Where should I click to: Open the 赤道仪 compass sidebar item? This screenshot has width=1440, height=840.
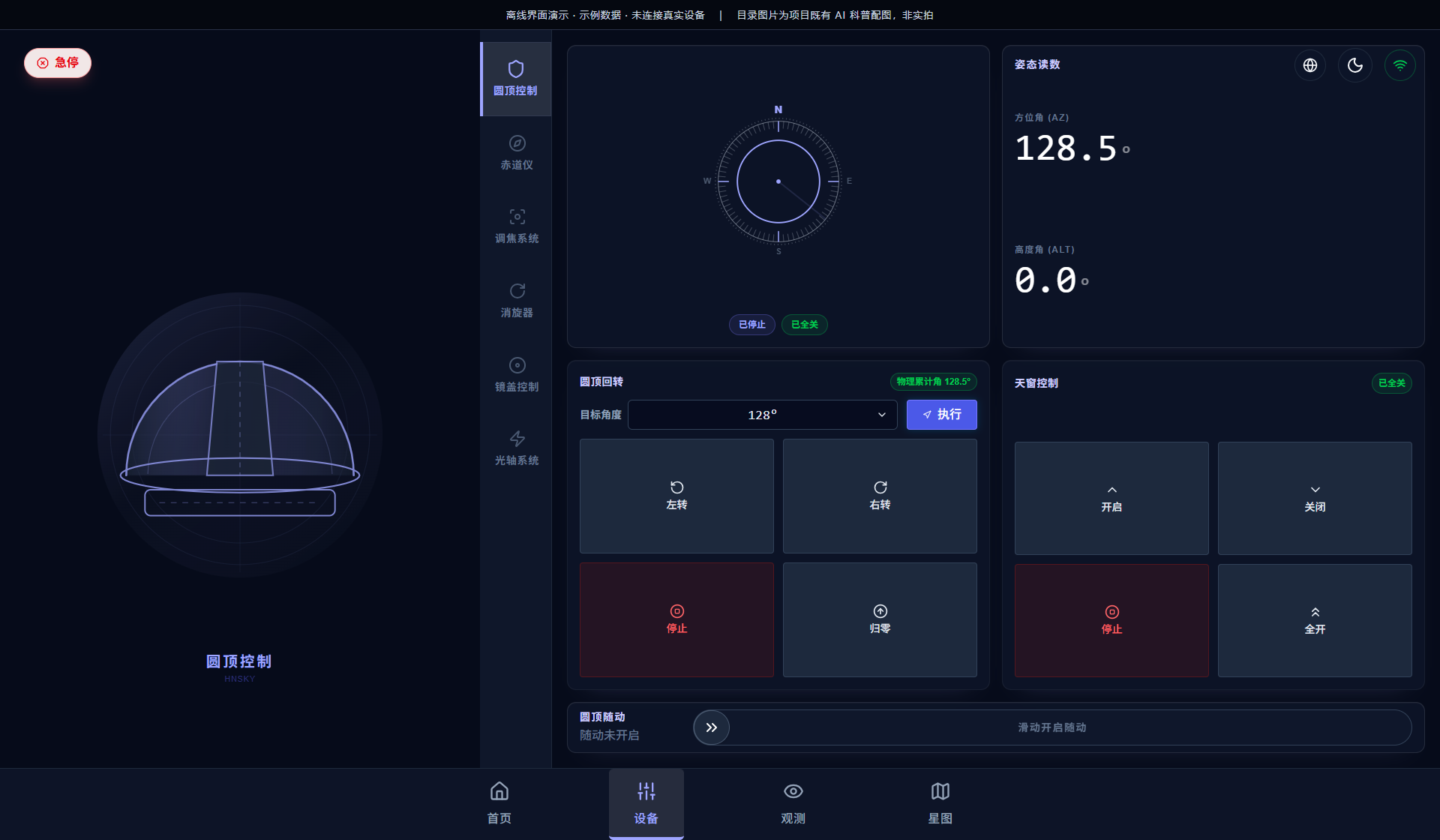(x=517, y=153)
